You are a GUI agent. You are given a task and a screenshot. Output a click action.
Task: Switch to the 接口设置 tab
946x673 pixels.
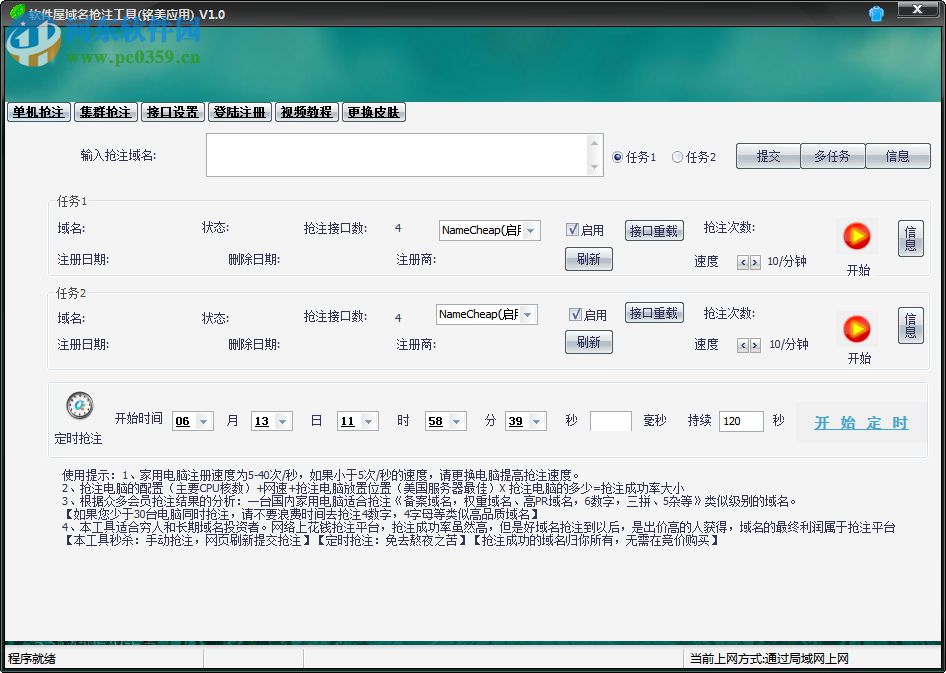pos(172,112)
